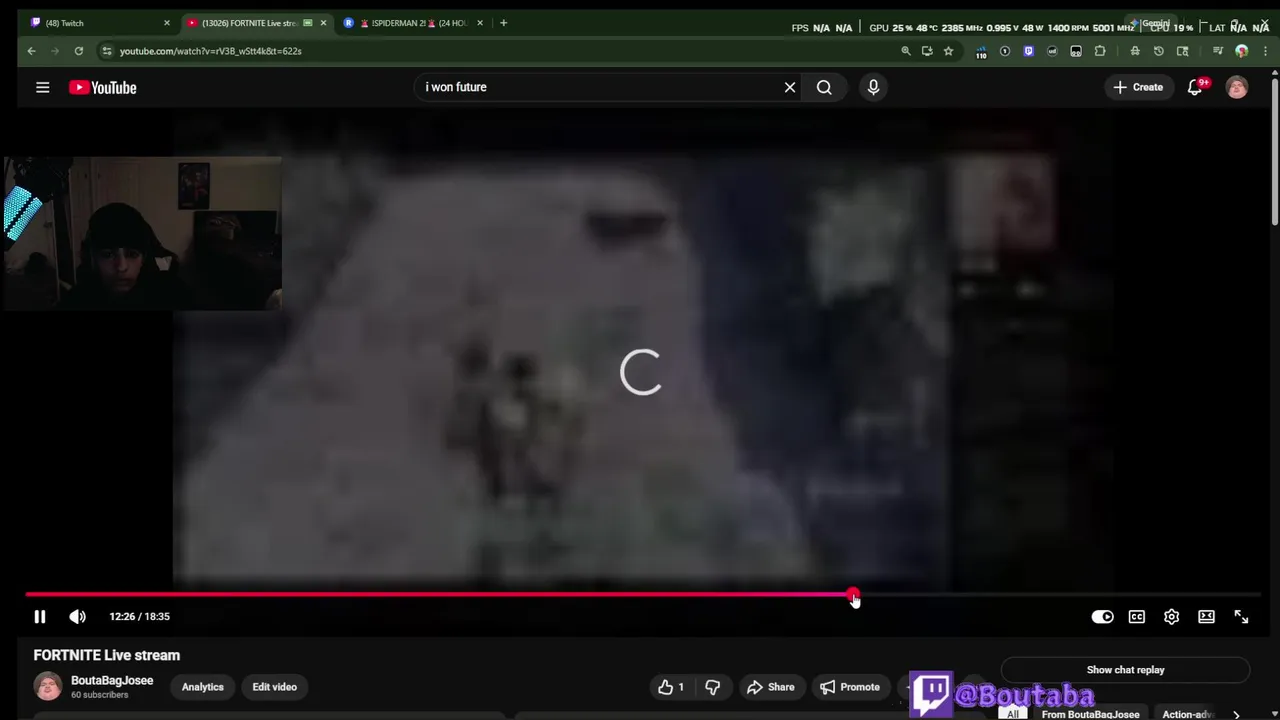
Task: Open BoutaBagJosee channel avatar
Action: pyautogui.click(x=47, y=687)
